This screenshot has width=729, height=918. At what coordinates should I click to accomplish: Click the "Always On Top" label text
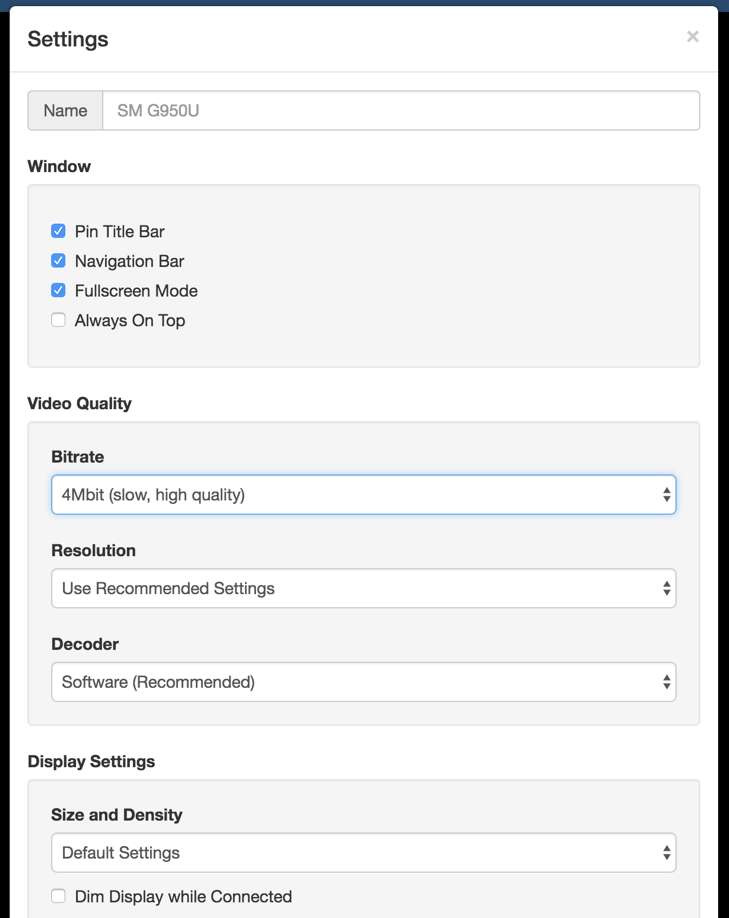130,321
